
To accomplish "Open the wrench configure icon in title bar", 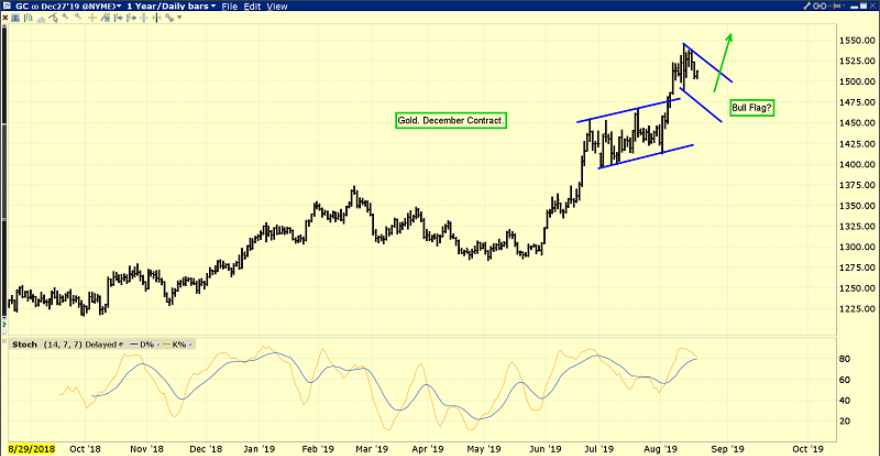I will coord(807,6).
